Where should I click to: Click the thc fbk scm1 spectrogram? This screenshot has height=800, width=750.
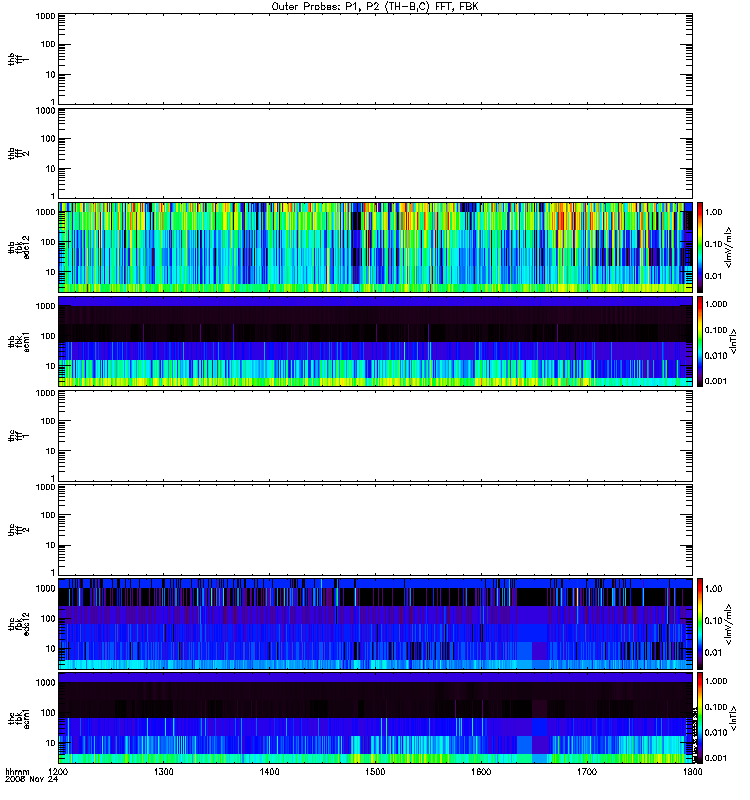375,718
